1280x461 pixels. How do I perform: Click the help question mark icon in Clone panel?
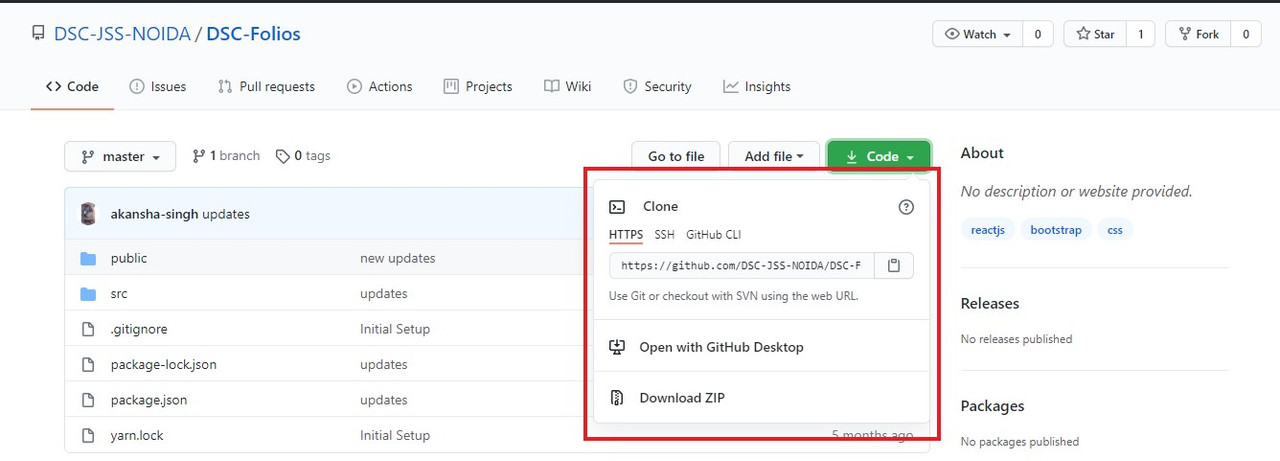[906, 207]
